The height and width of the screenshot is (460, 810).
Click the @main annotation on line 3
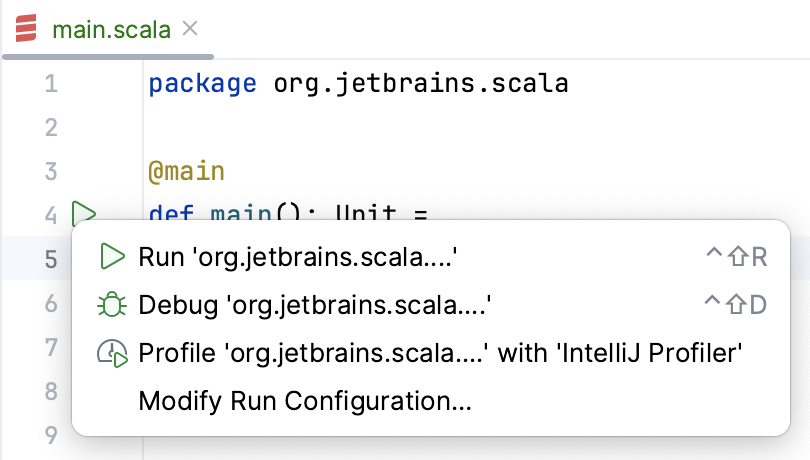point(186,171)
